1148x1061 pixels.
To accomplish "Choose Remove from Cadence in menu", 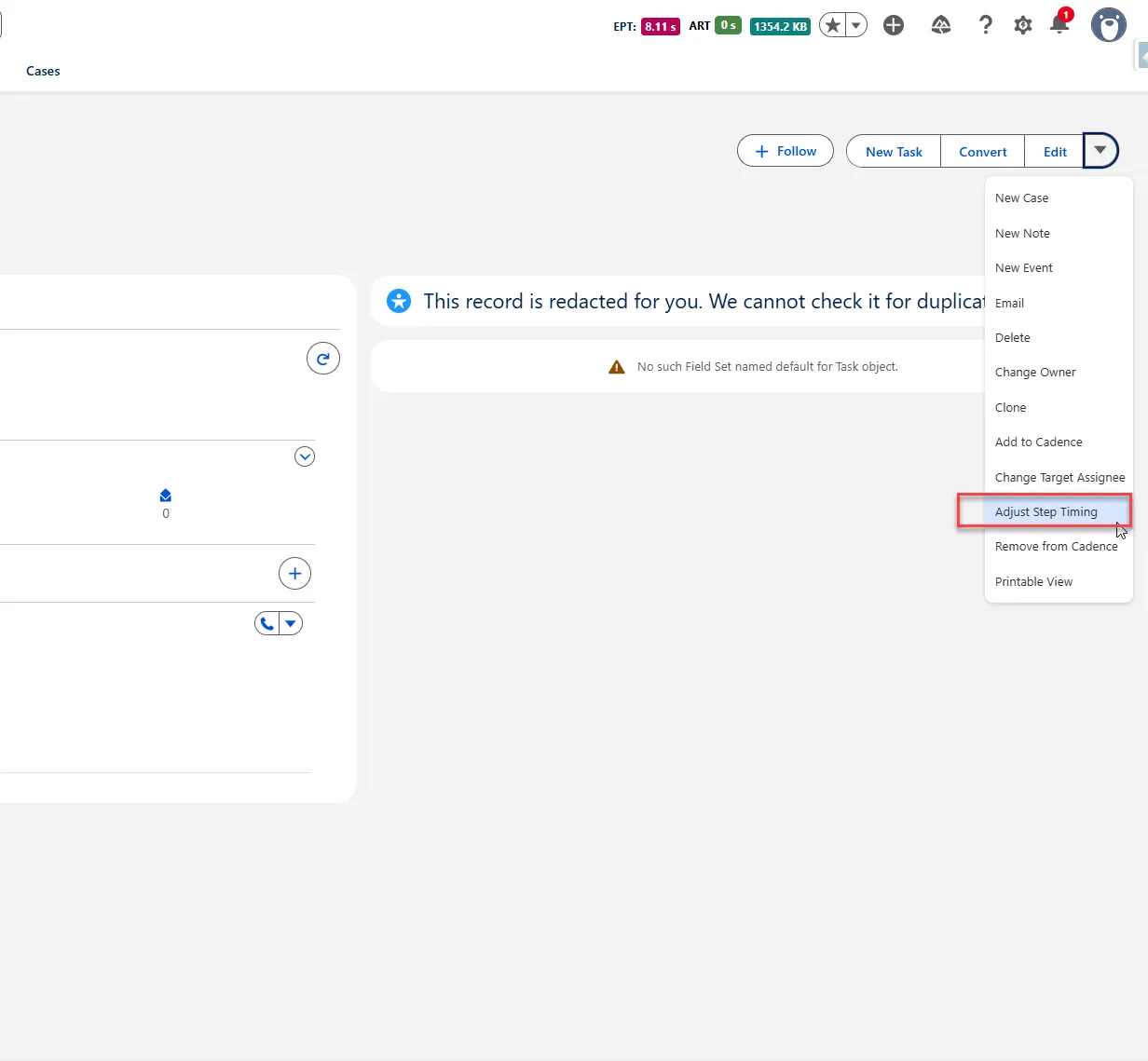I will click(1056, 547).
